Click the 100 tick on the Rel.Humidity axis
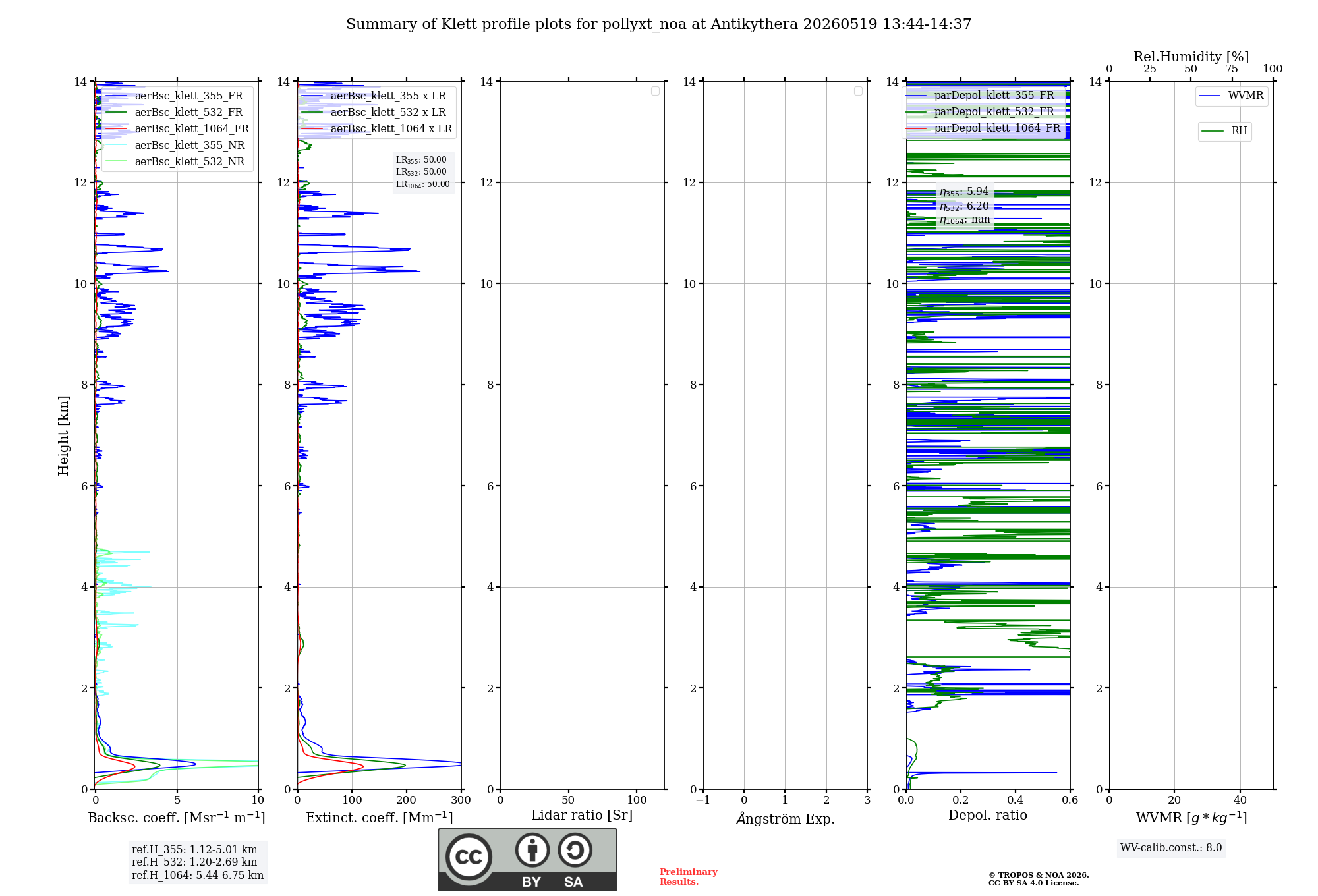This screenshot has height=896, width=1318. (x=1273, y=69)
